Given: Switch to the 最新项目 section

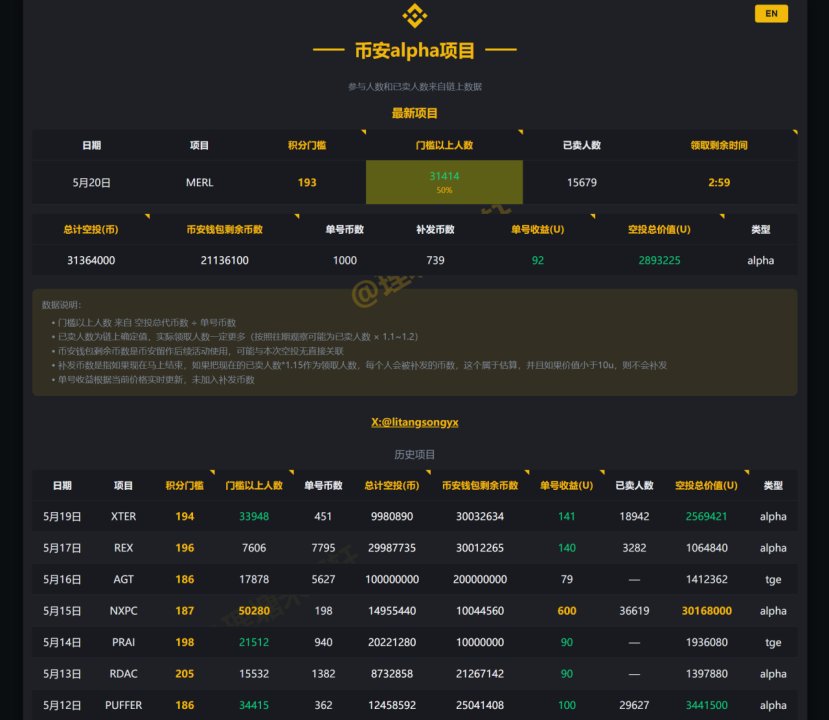Looking at the screenshot, I should click(414, 113).
